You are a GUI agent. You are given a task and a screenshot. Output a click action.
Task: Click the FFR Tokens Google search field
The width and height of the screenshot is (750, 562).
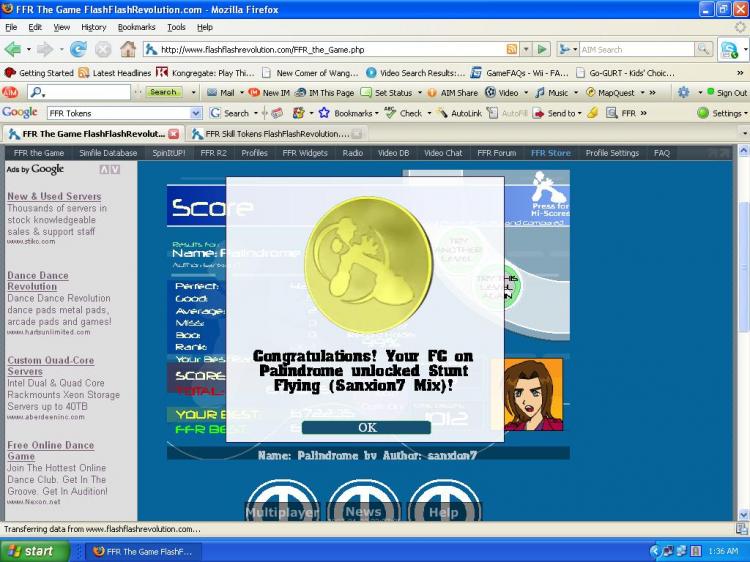tap(119, 113)
